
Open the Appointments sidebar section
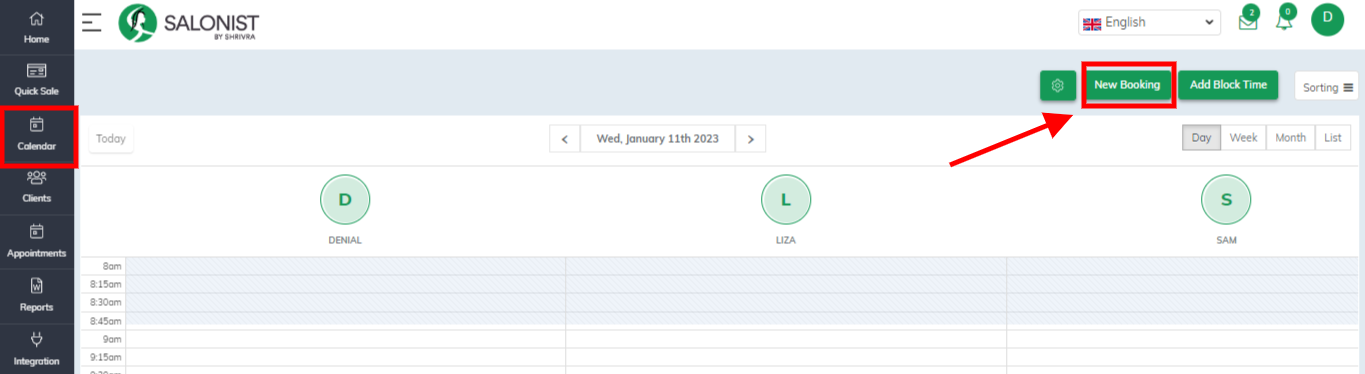pos(36,242)
